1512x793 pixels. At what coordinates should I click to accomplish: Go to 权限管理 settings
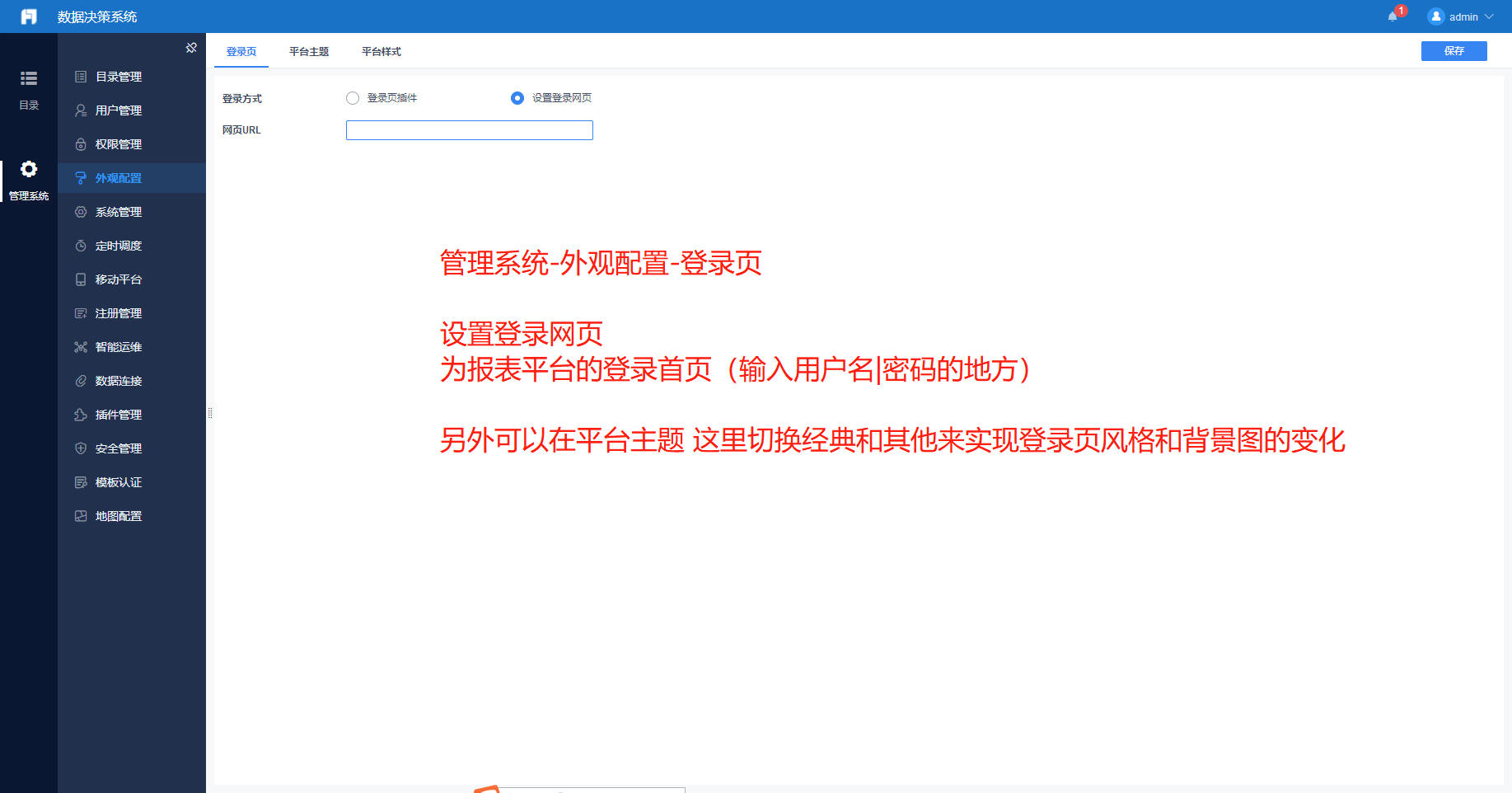point(132,144)
